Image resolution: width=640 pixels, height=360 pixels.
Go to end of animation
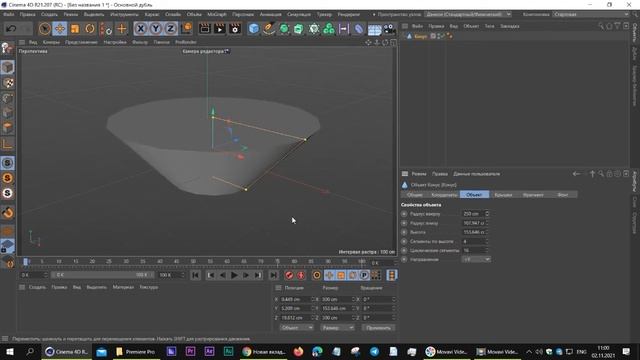tap(273, 275)
